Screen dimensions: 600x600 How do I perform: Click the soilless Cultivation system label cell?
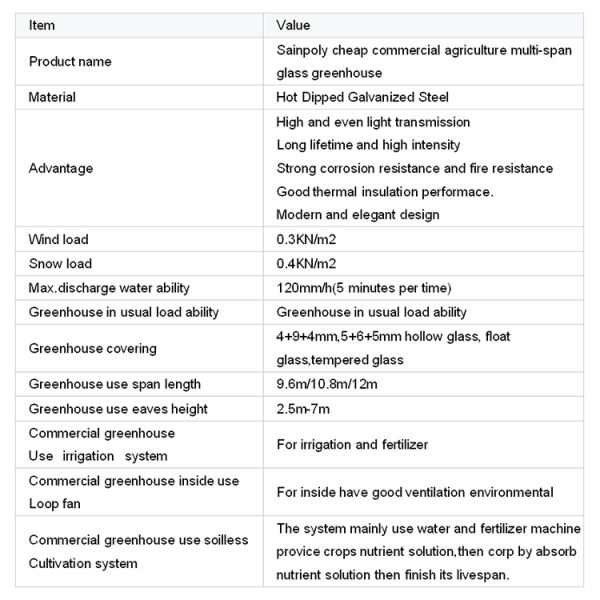(x=138, y=552)
